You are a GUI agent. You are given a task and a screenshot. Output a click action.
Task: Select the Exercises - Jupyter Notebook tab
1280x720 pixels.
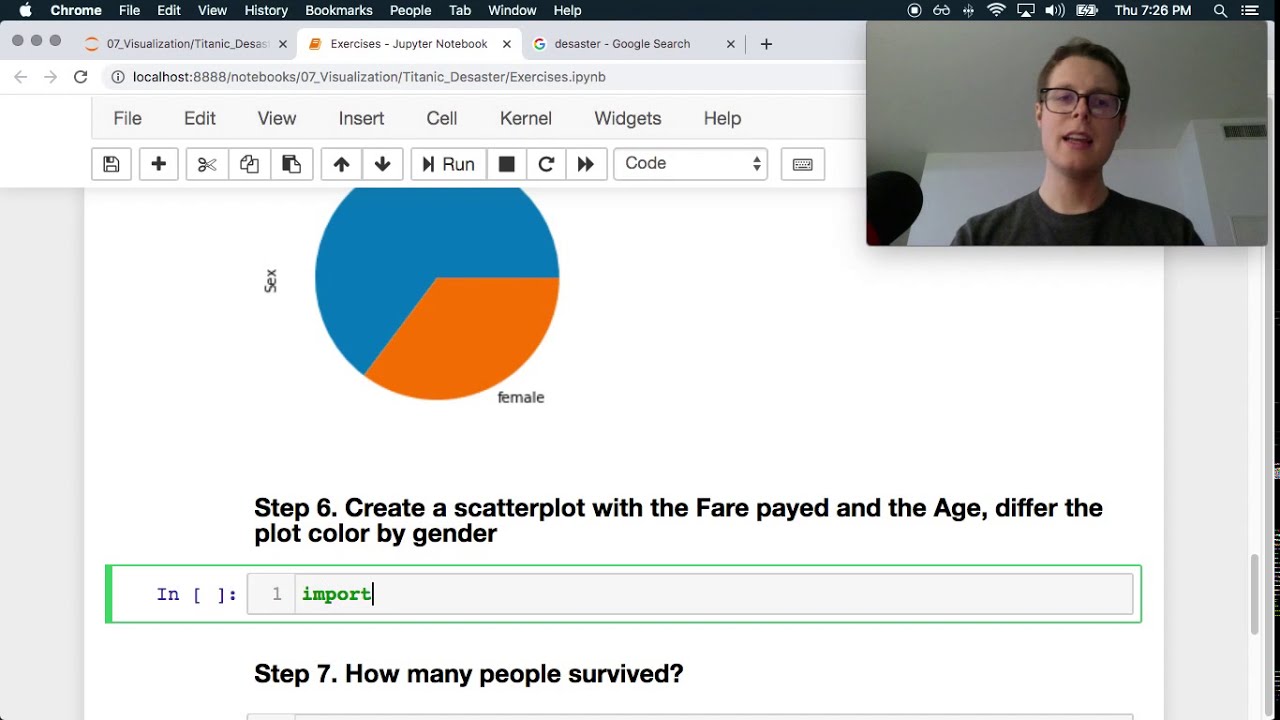click(409, 44)
